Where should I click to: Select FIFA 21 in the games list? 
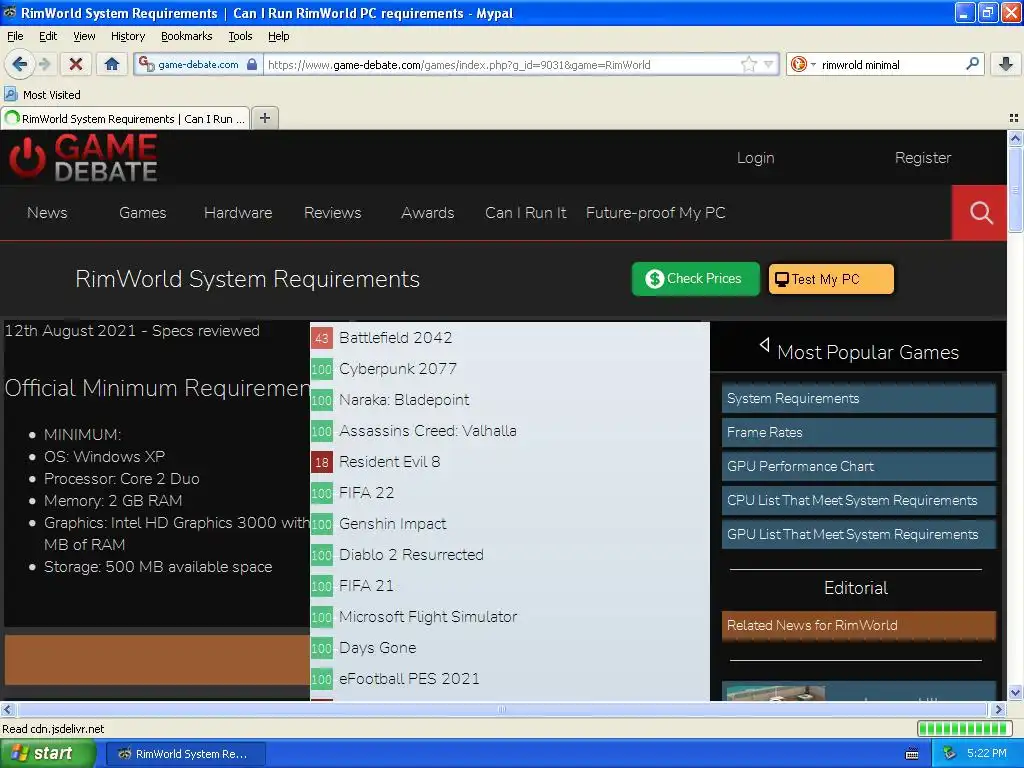click(x=366, y=586)
